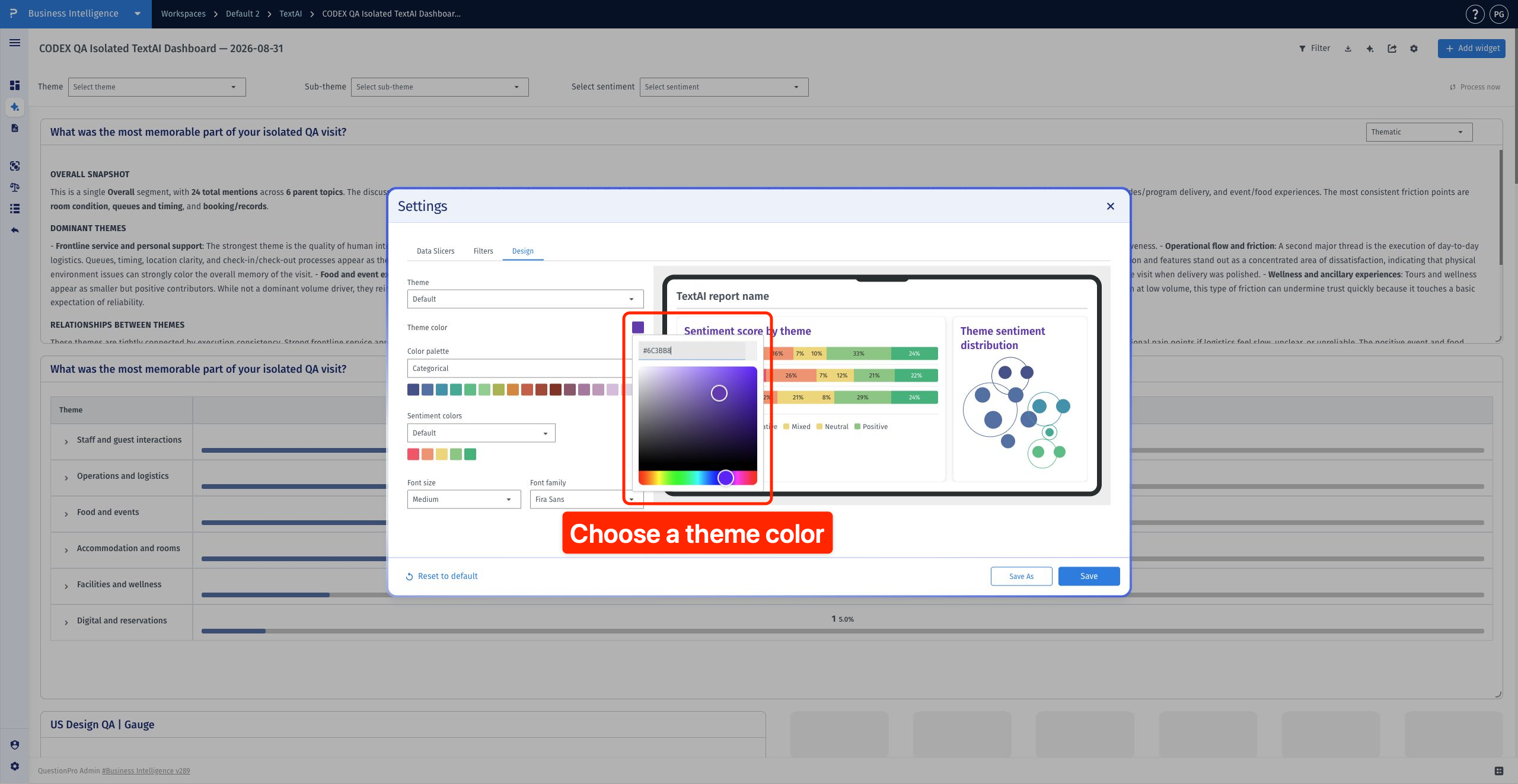Click Reset to default link
The height and width of the screenshot is (784, 1518).
point(442,576)
